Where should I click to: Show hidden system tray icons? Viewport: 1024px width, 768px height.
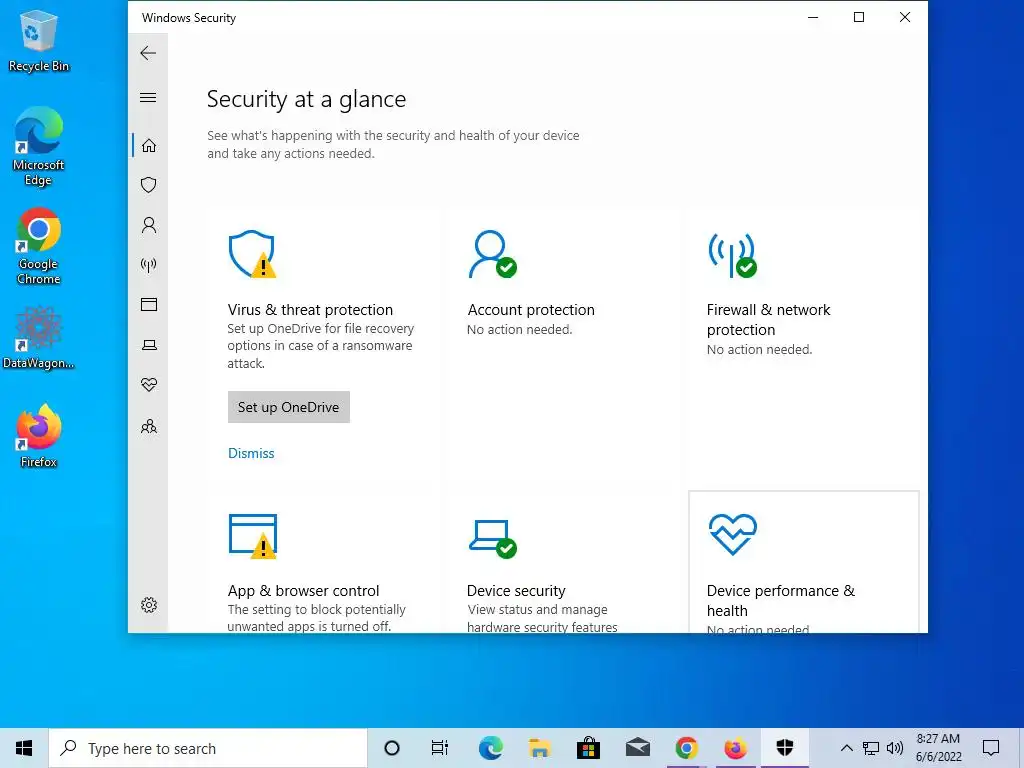[846, 748]
